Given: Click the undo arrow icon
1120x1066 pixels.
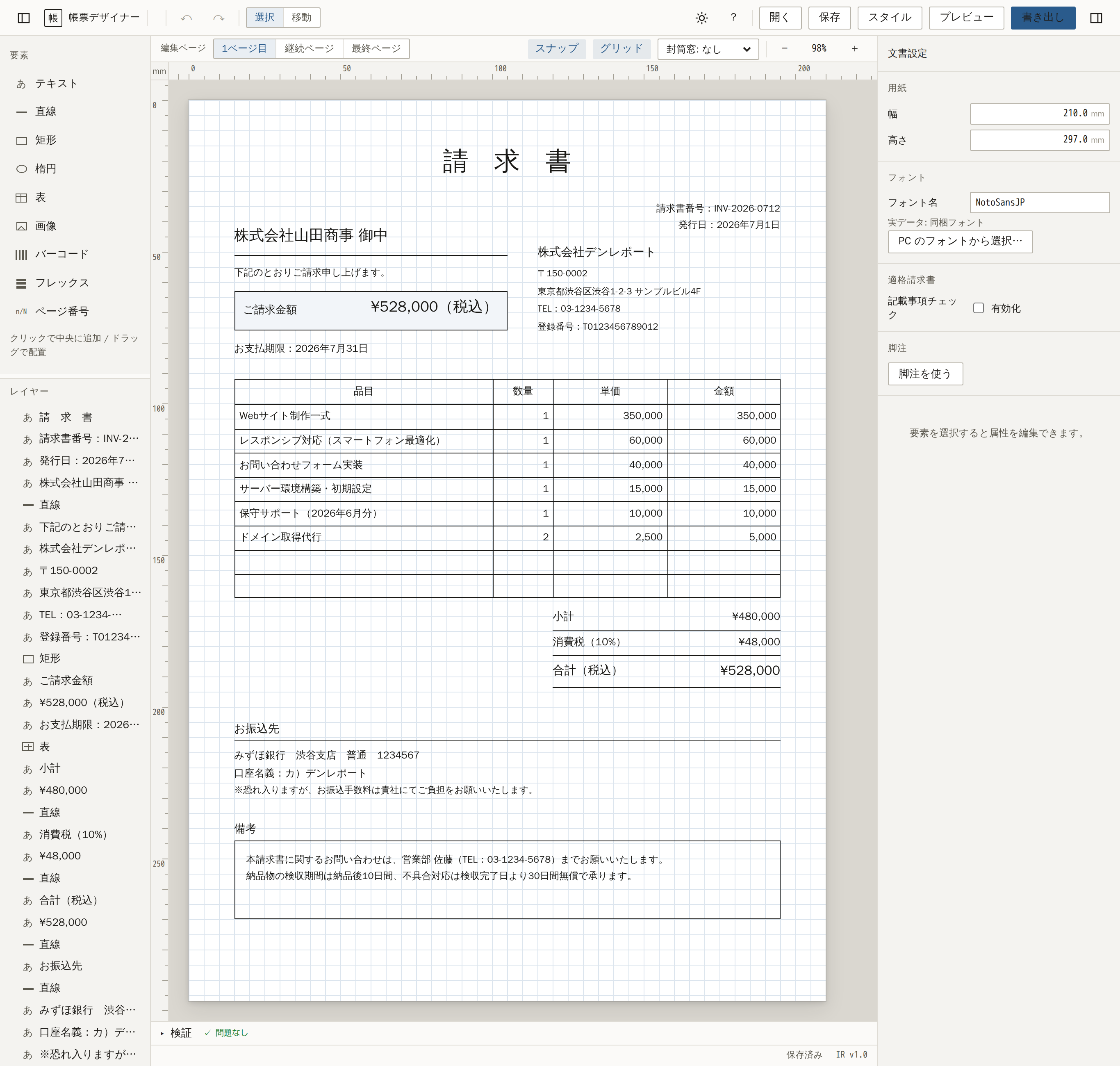Looking at the screenshot, I should (187, 18).
